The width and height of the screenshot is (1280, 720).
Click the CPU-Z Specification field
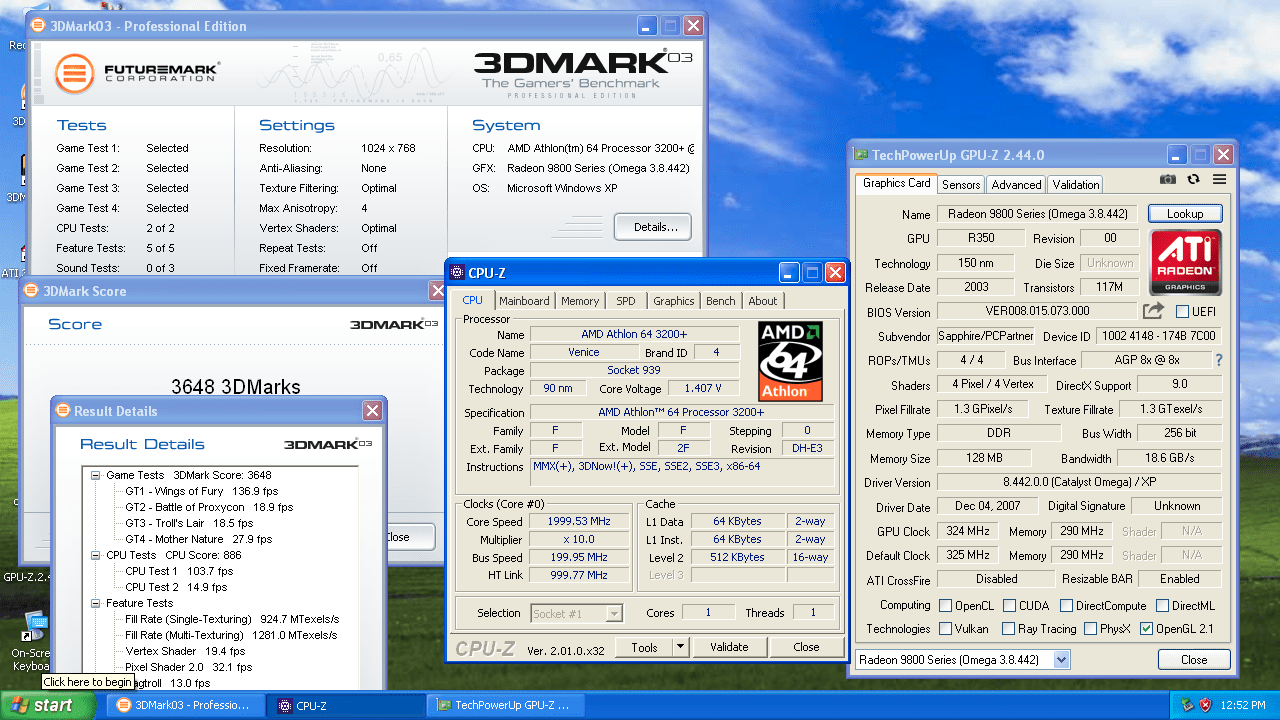[681, 412]
